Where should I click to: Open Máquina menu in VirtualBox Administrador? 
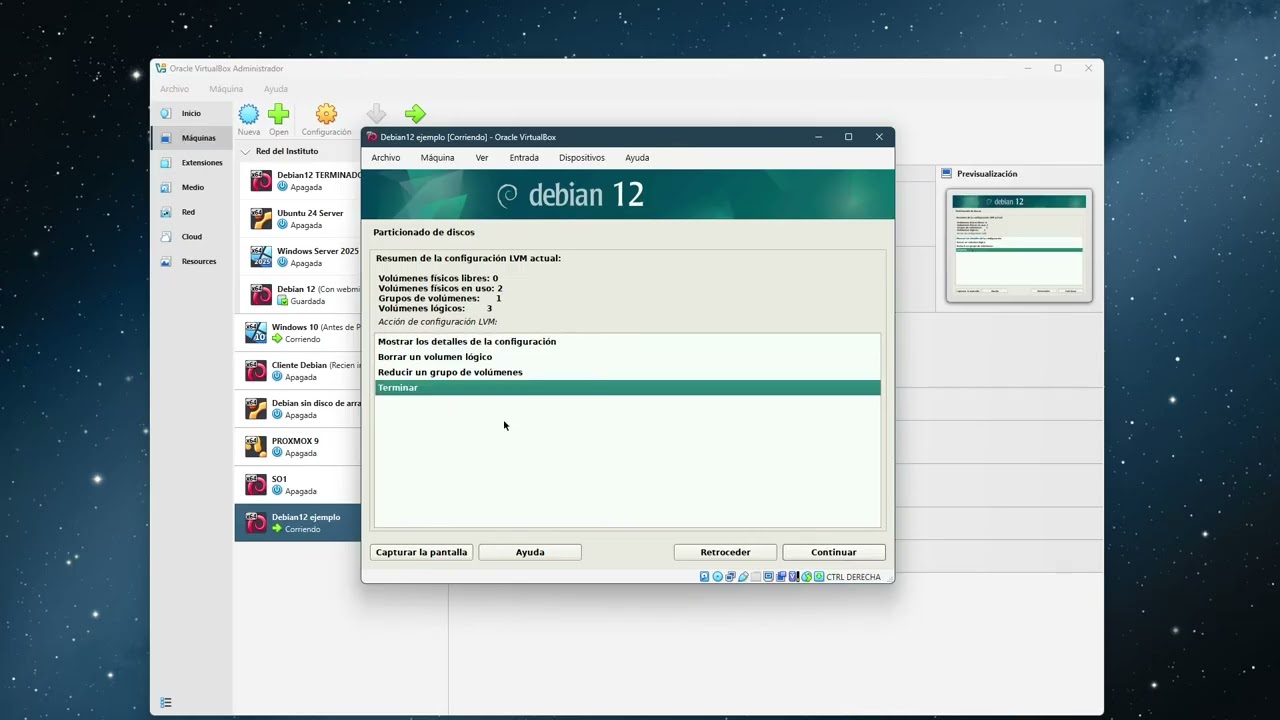tap(226, 89)
